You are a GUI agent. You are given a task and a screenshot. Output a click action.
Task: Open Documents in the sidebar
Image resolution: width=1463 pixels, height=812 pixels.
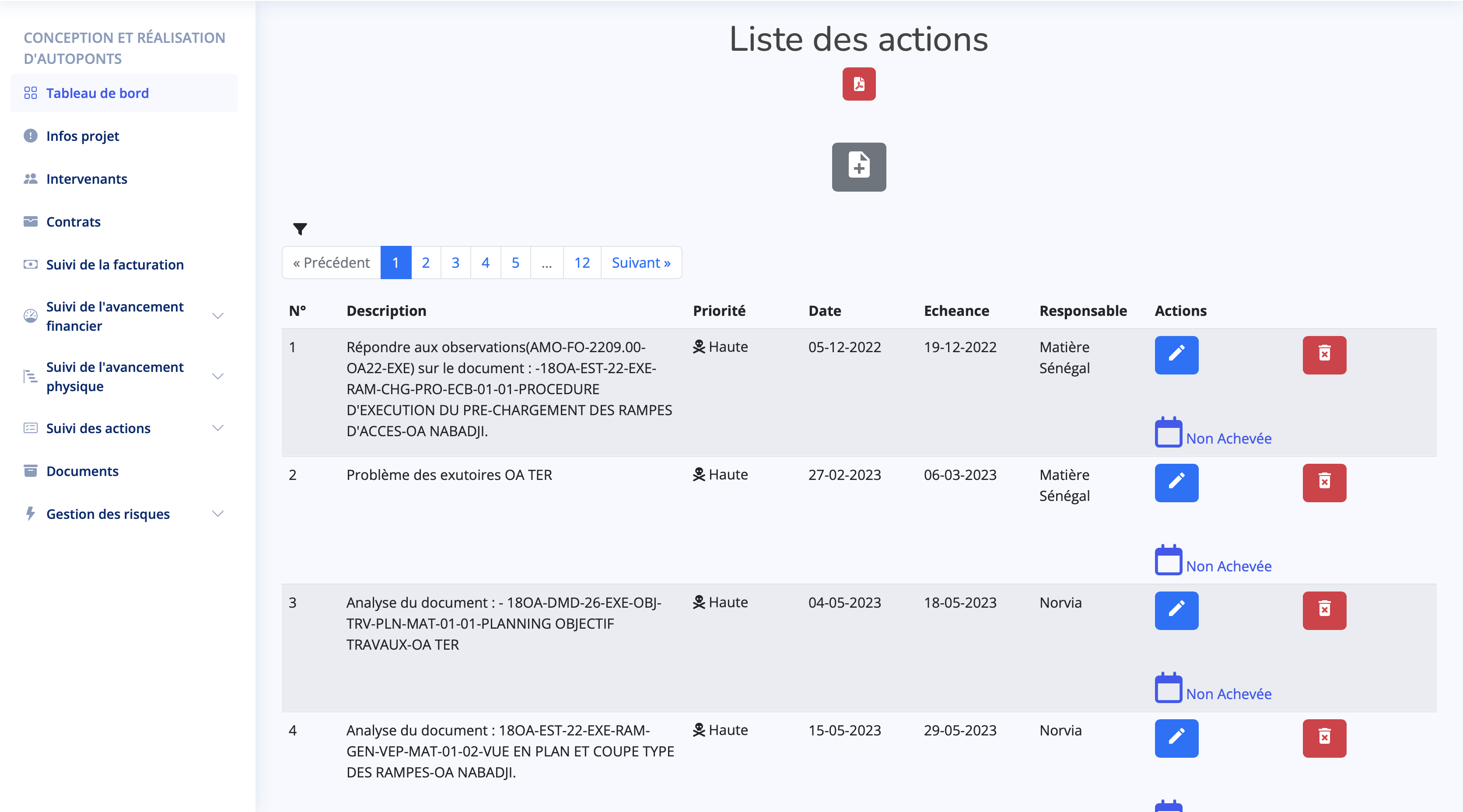tap(124, 471)
